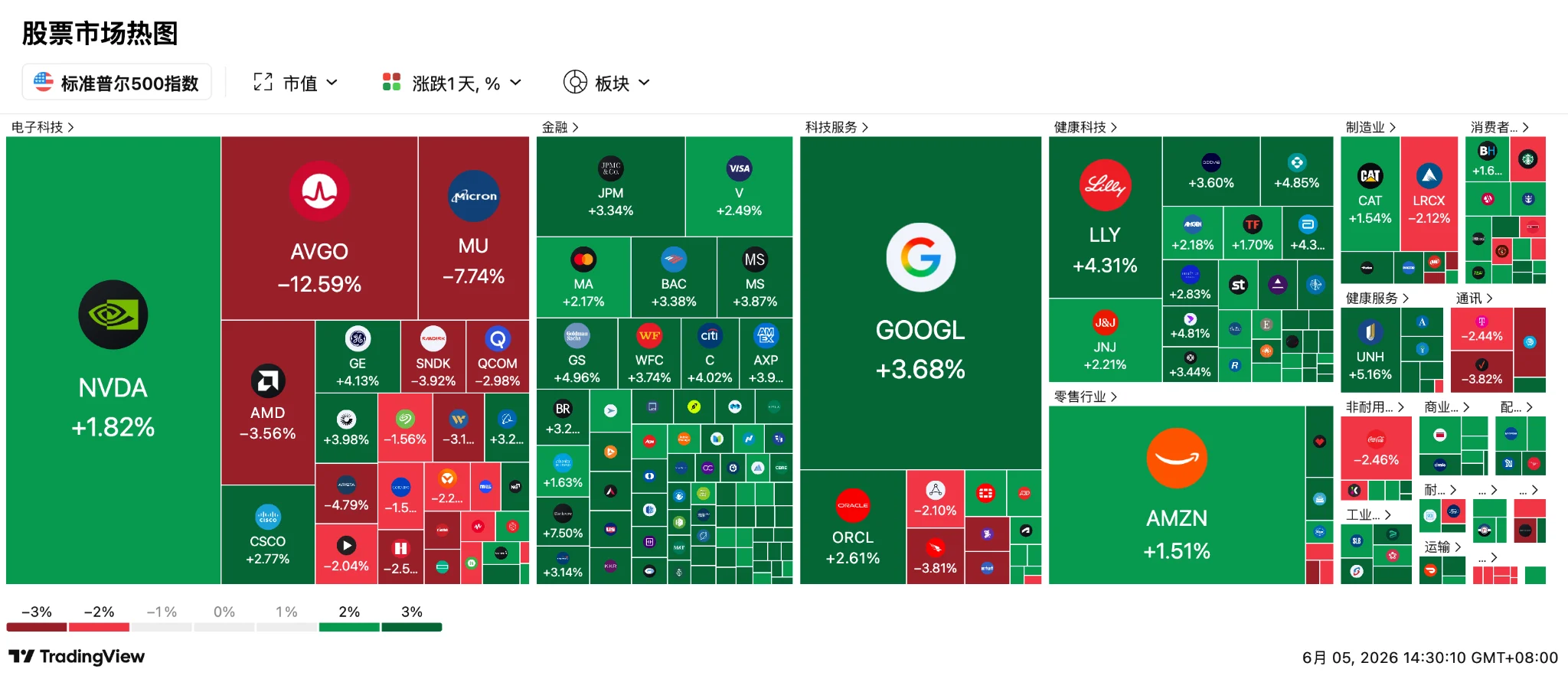The width and height of the screenshot is (1568, 679).
Task: Click the LLY +4.31% value
Action: tap(1105, 266)
